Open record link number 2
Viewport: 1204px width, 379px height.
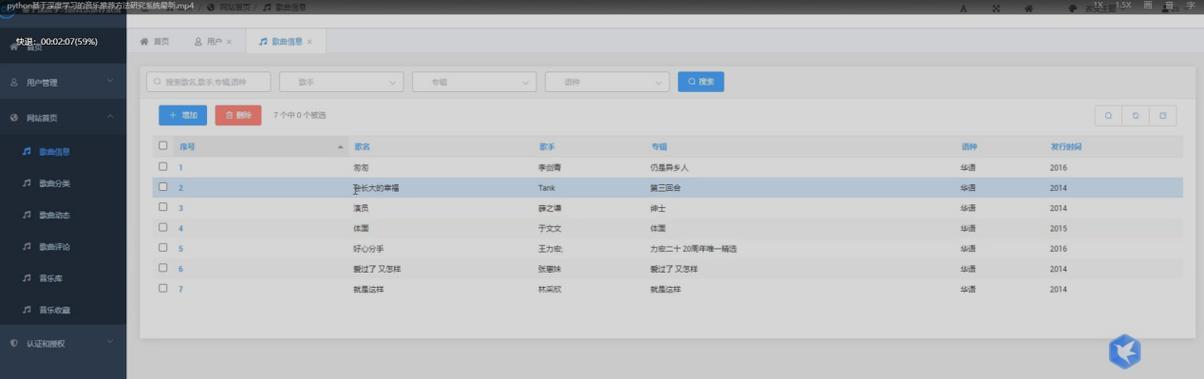181,188
